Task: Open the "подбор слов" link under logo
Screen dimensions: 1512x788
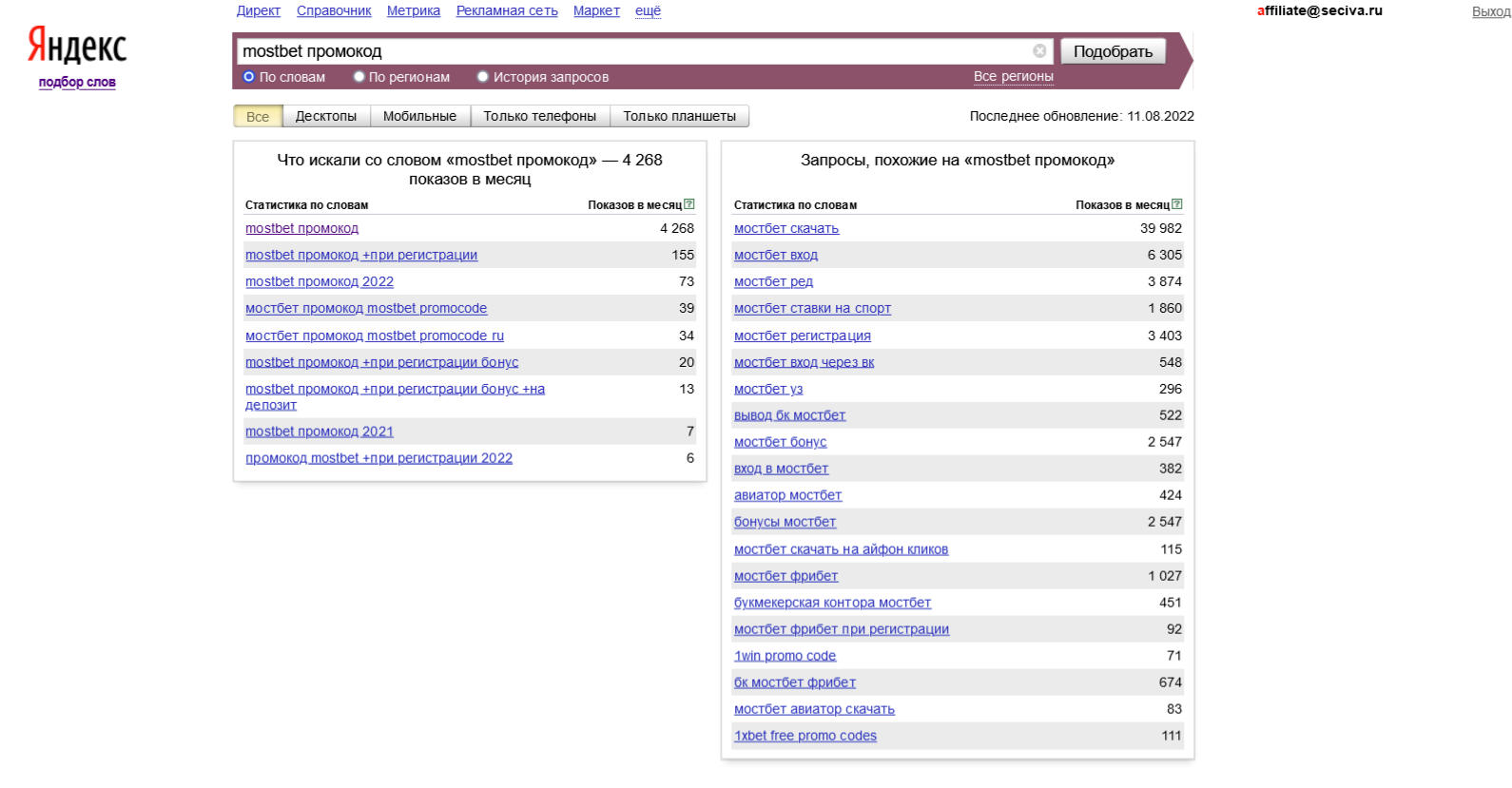Action: click(77, 82)
